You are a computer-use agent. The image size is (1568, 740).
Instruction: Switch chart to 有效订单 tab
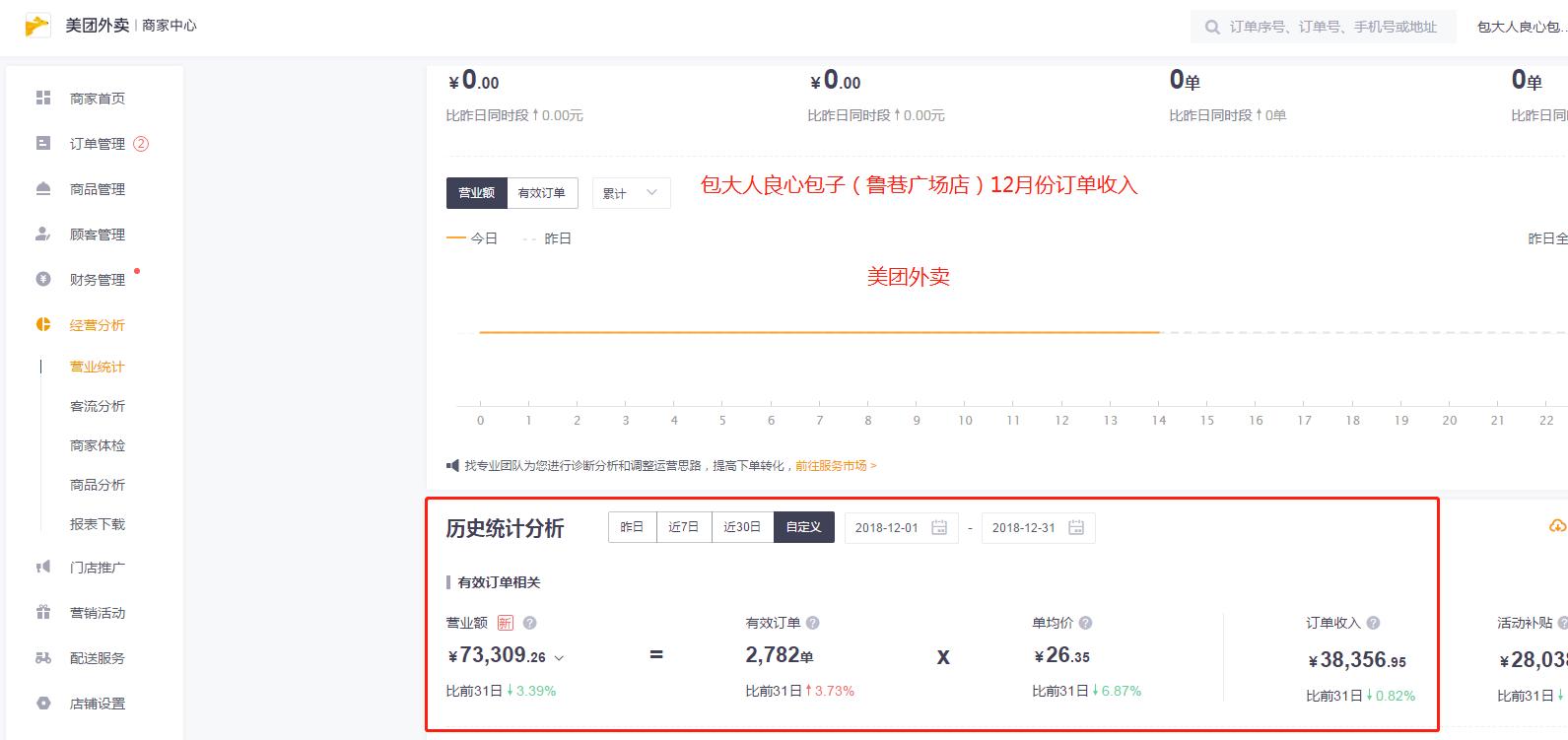(x=542, y=193)
